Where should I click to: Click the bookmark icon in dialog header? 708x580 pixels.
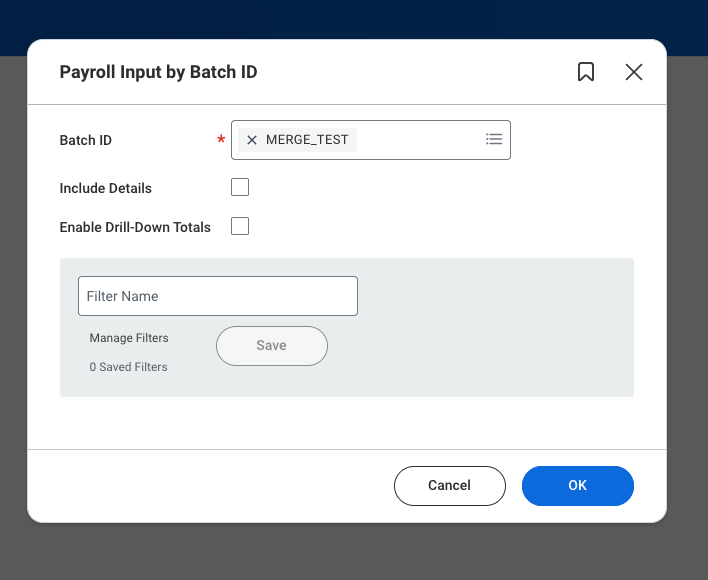coord(586,72)
